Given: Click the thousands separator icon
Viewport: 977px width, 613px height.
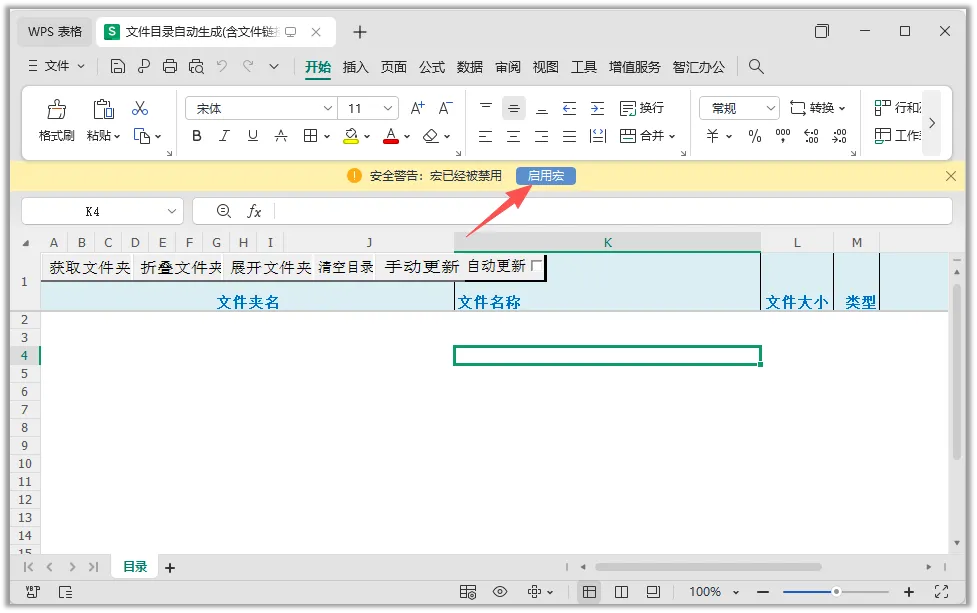Looking at the screenshot, I should click(783, 136).
